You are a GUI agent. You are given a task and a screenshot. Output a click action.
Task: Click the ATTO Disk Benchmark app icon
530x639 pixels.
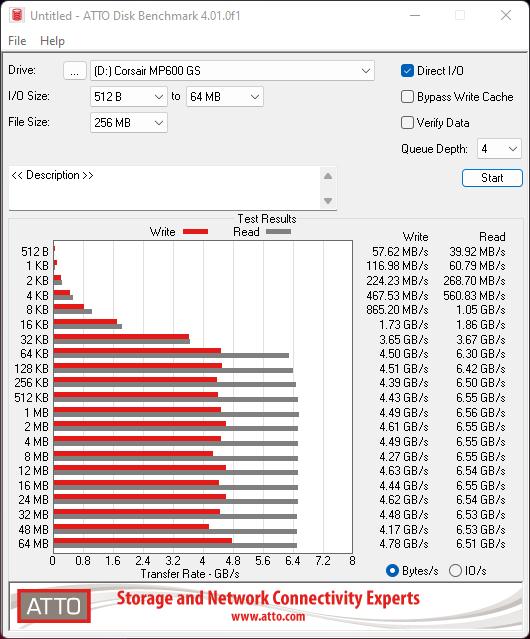tap(17, 15)
